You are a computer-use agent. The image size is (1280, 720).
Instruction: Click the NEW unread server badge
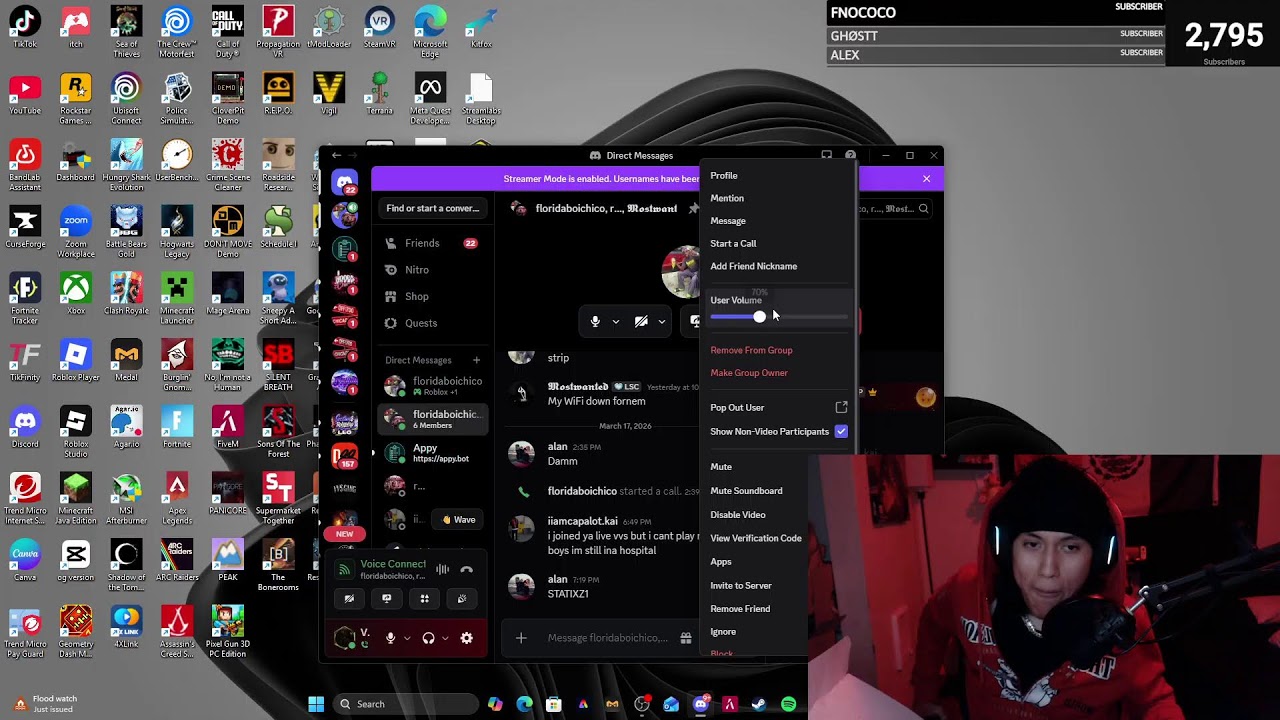pyautogui.click(x=344, y=534)
